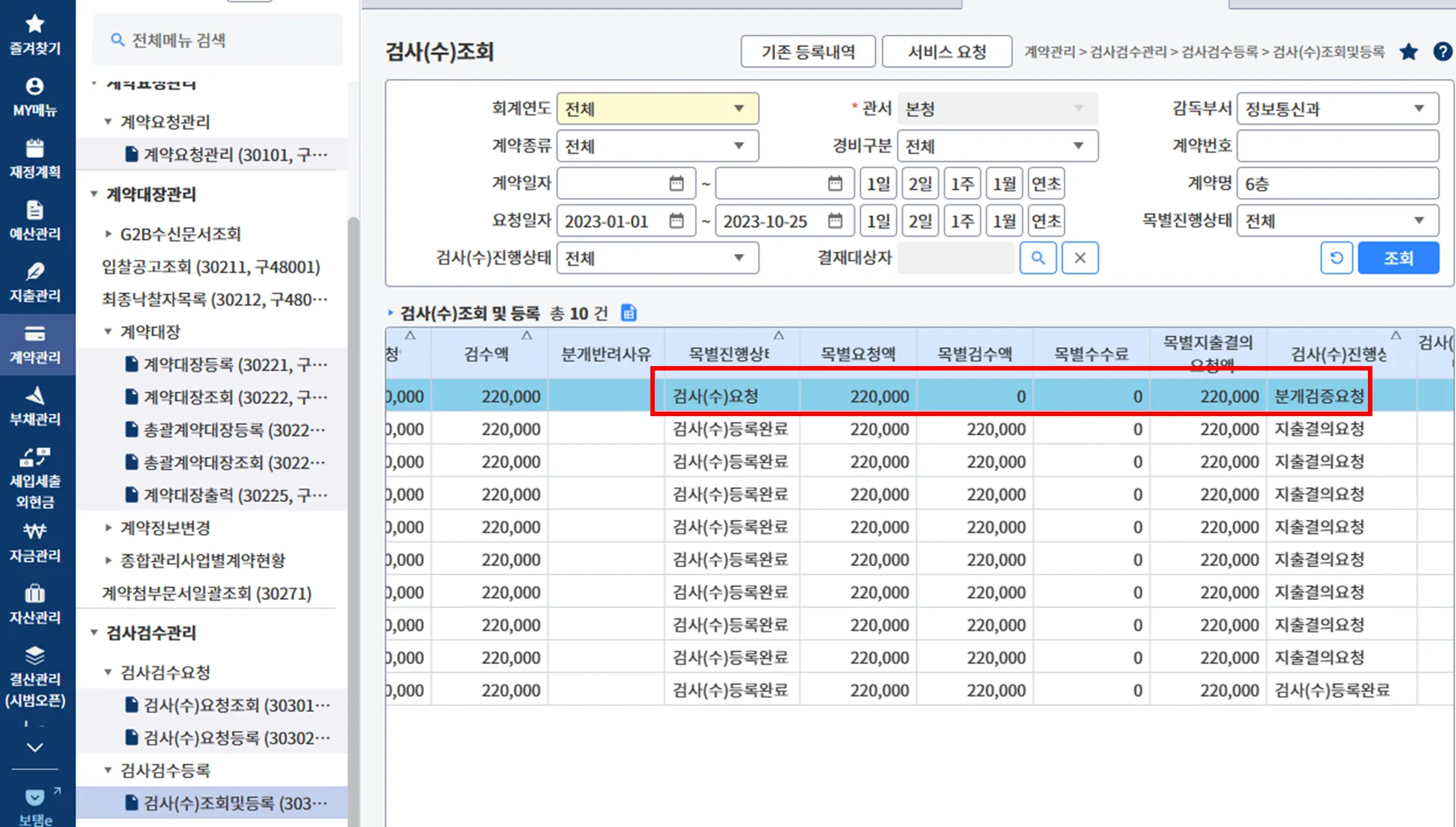Viewport: 1456px width, 827px height.
Task: Open the 검사(수)진행상태 dropdown
Action: tap(657, 258)
